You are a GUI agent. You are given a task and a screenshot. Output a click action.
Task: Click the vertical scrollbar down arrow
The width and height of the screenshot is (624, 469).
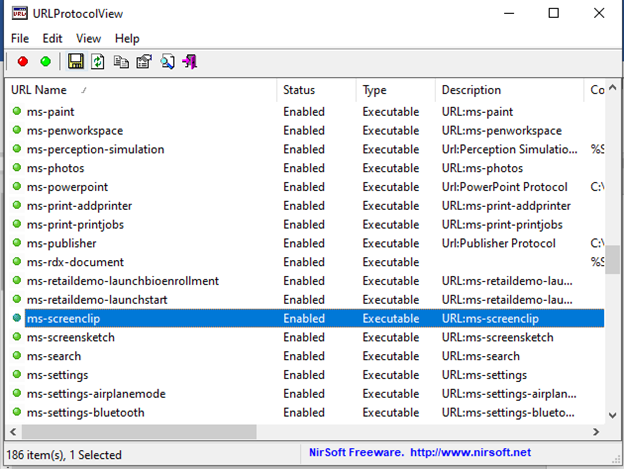(x=612, y=415)
